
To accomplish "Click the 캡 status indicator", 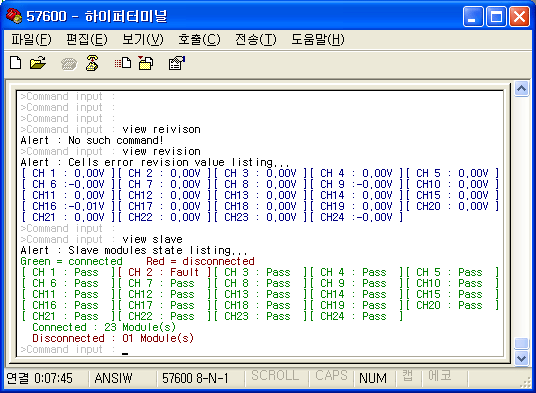I will (407, 376).
